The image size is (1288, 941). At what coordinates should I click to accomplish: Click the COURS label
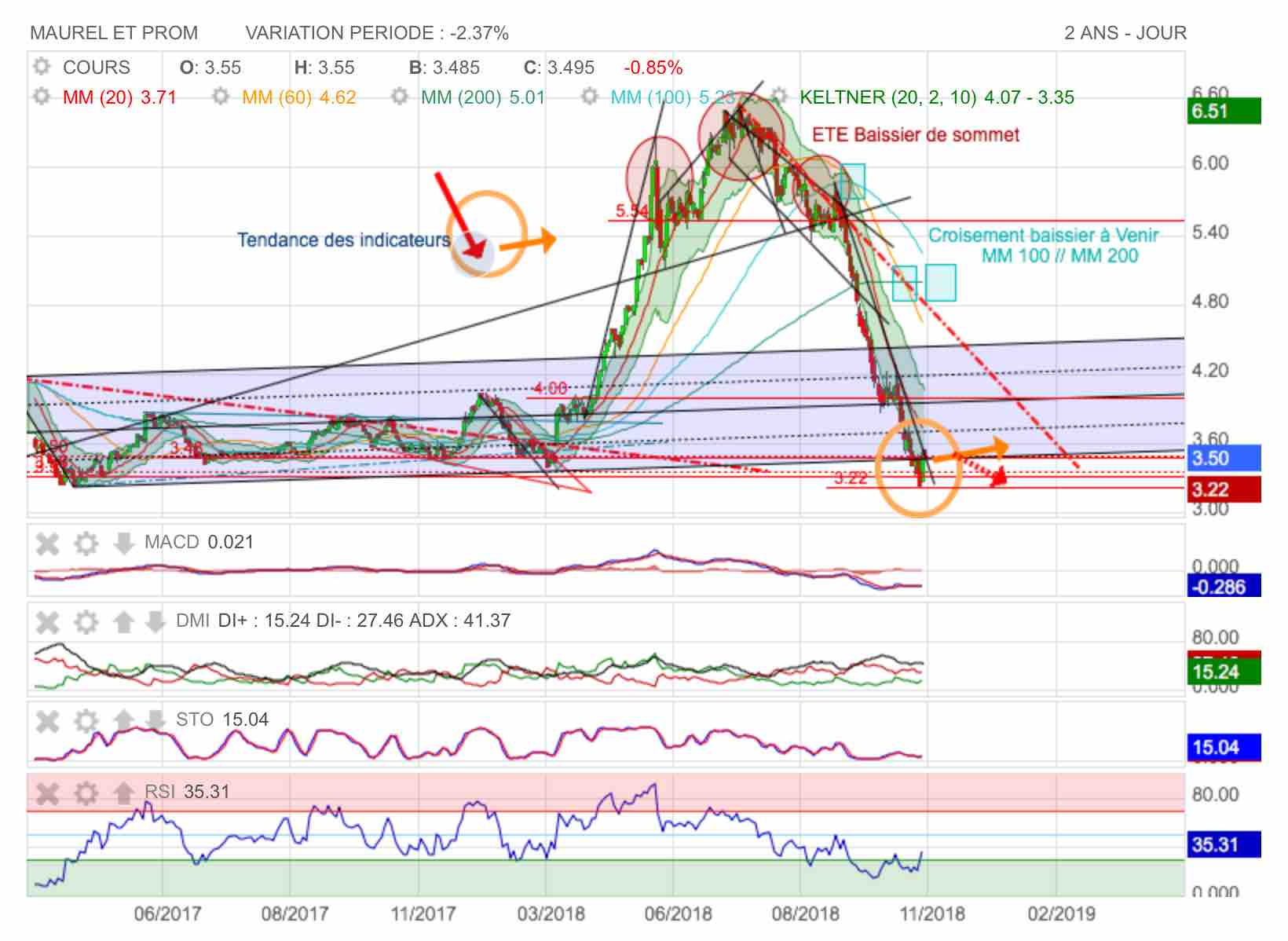tap(97, 68)
